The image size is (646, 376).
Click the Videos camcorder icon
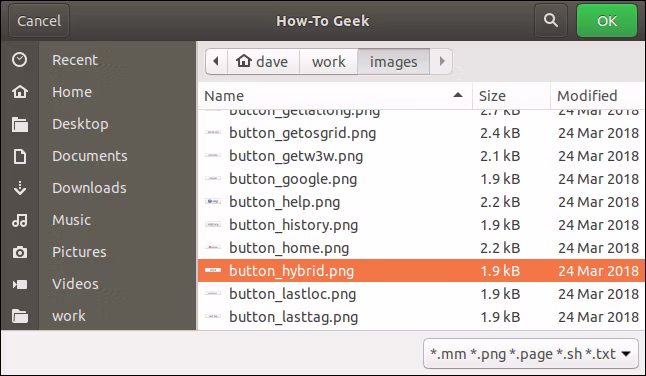point(20,284)
